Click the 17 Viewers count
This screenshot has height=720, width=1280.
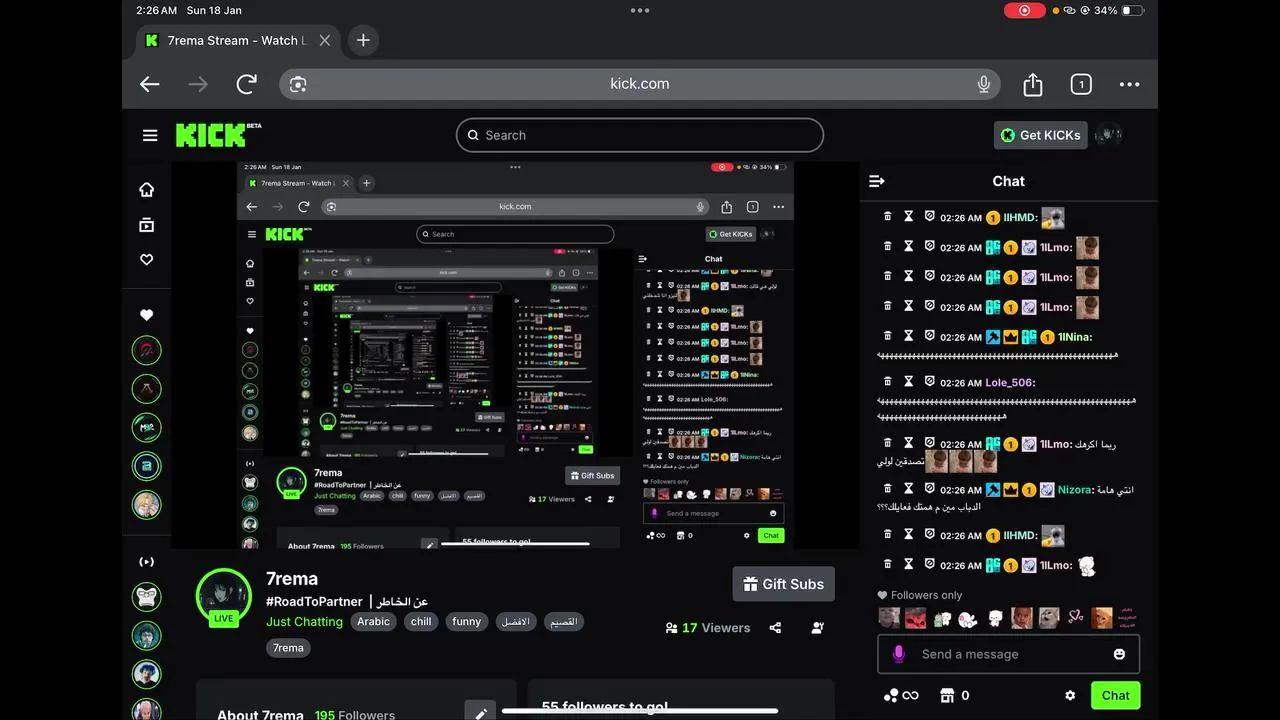coord(708,628)
